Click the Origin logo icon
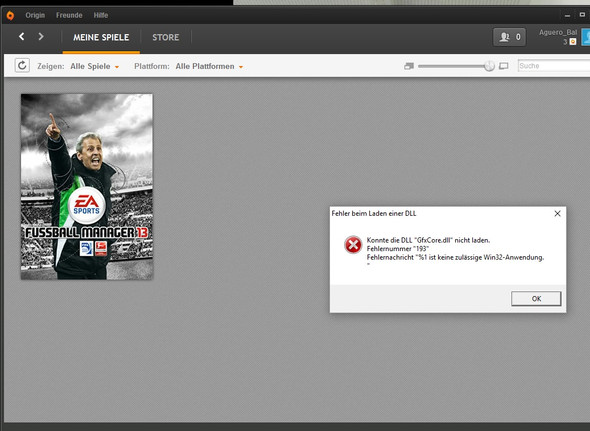The image size is (590, 431). [x=11, y=15]
